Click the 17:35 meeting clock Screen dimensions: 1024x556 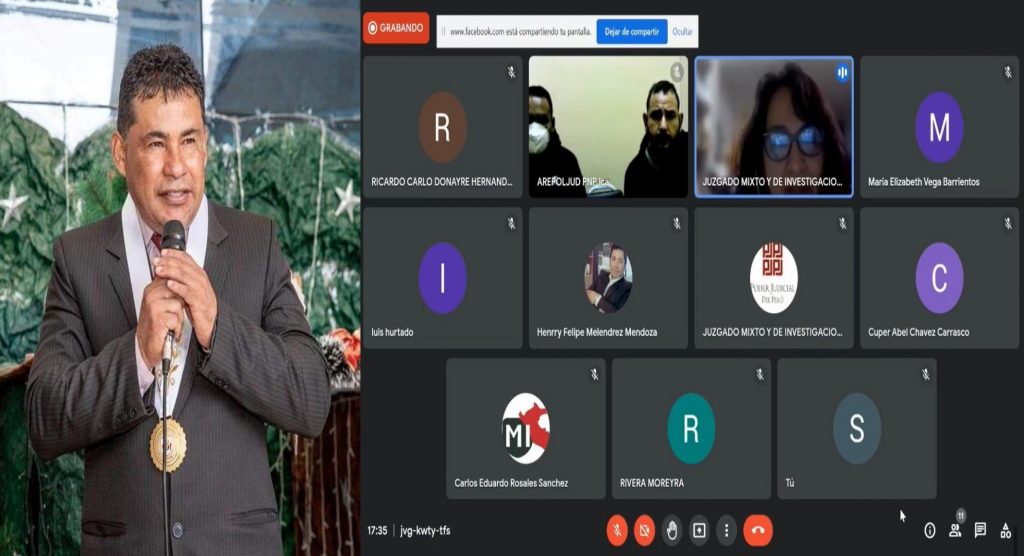coord(377,531)
